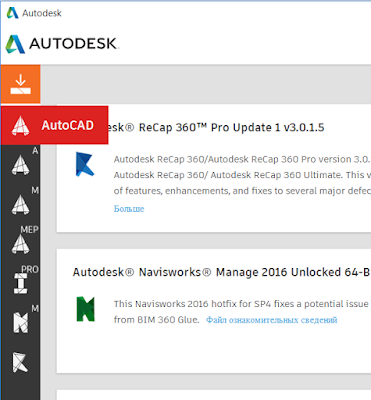Select the AutoCAD Mechanical (M) sidebar icon

pos(21,204)
